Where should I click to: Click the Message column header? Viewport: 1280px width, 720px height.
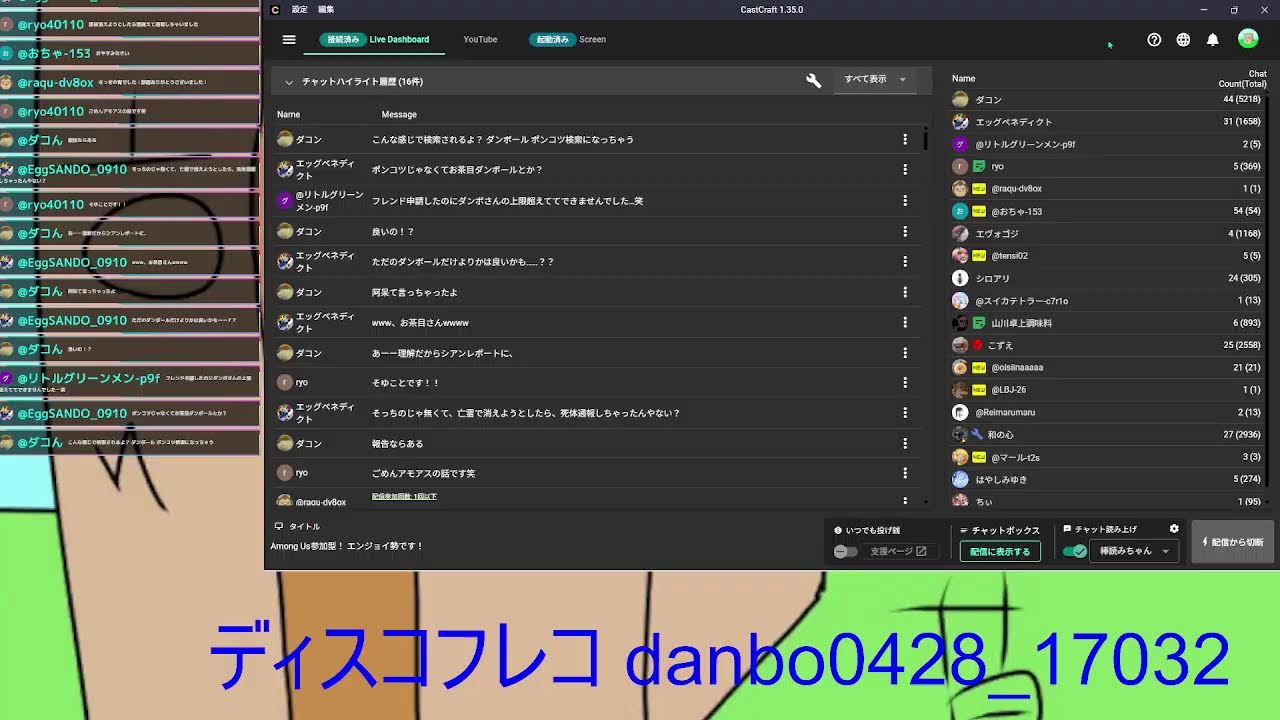399,114
